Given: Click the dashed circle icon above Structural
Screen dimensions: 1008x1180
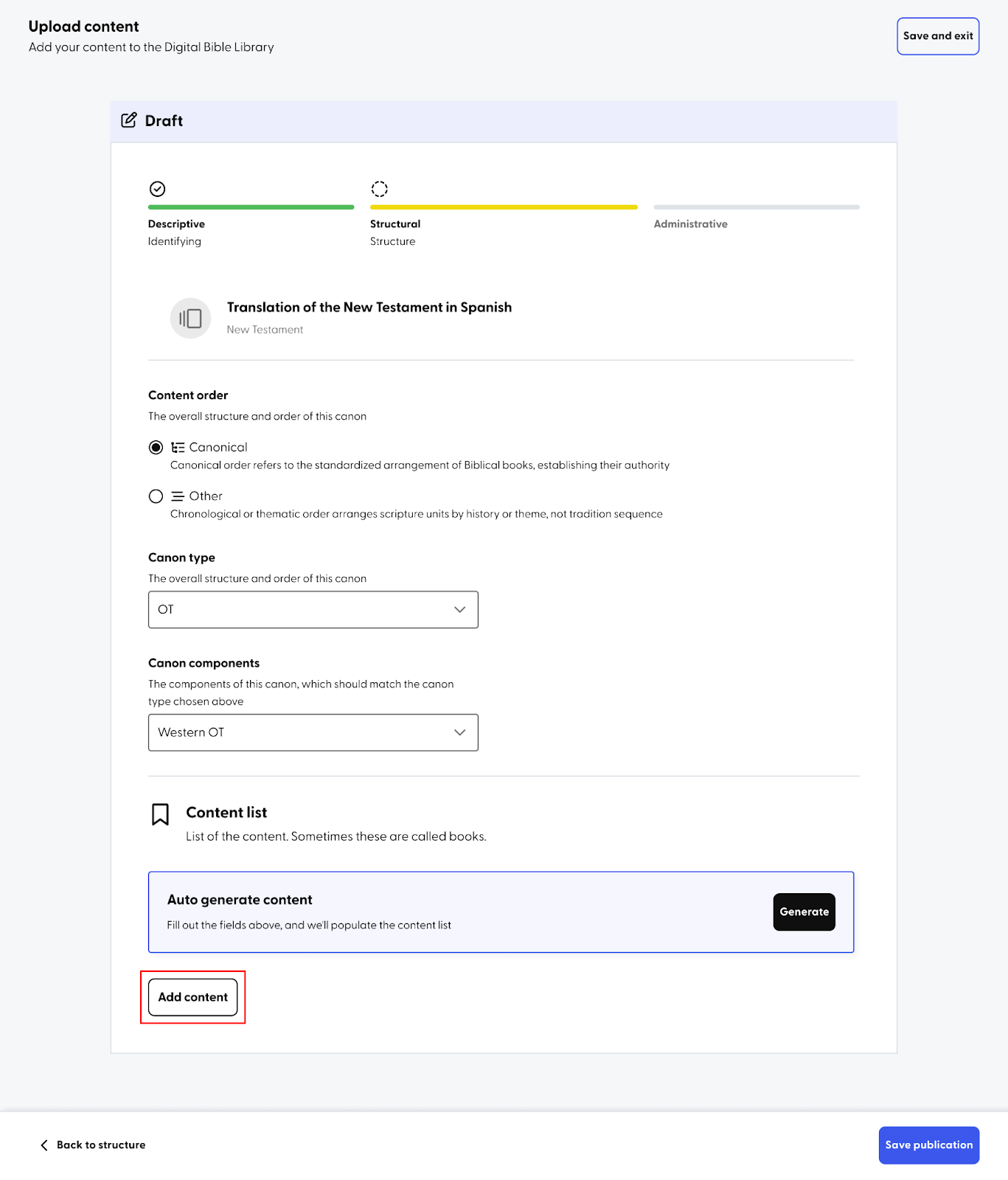Looking at the screenshot, I should point(379,189).
